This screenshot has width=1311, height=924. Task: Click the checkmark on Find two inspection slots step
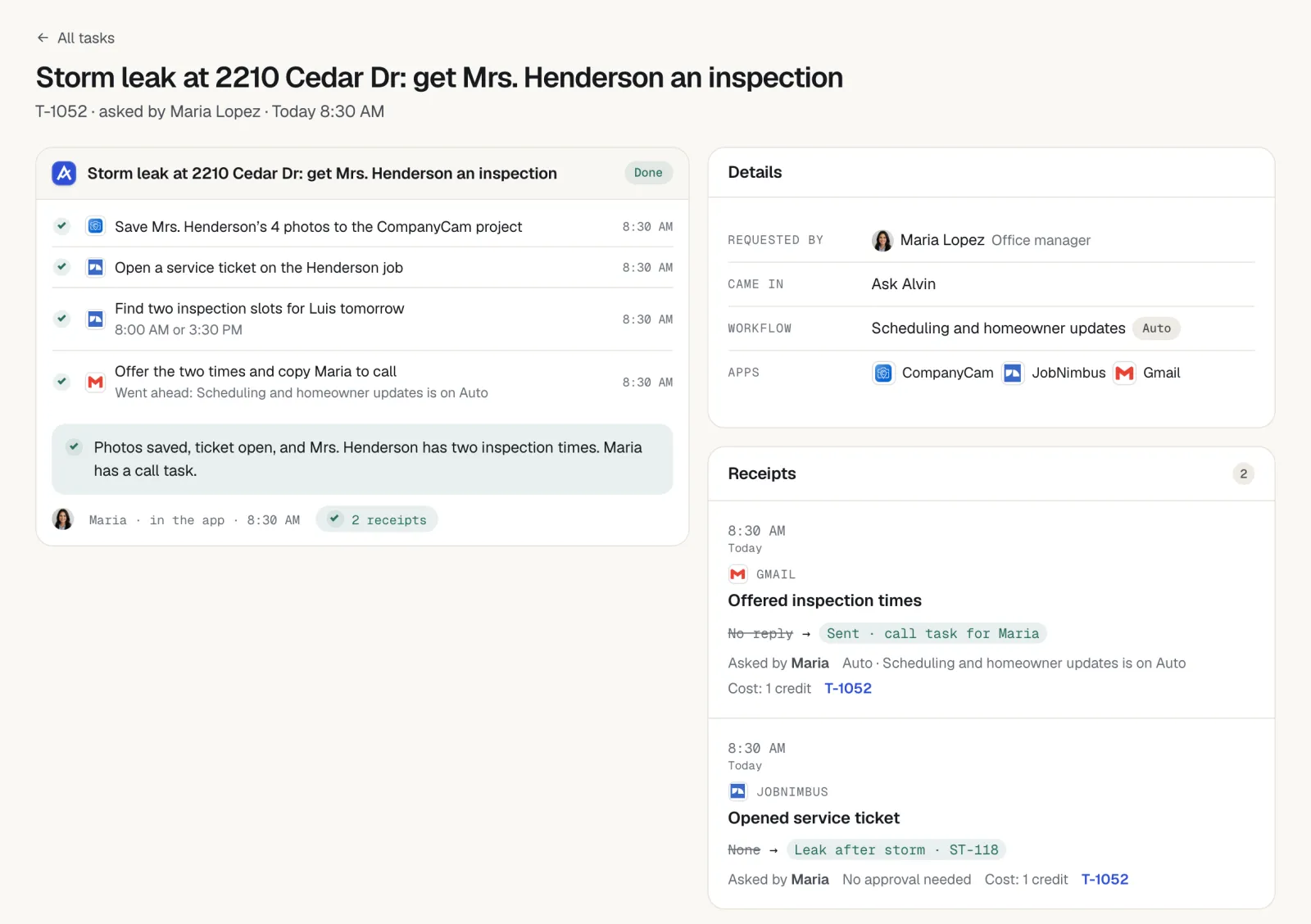(62, 319)
